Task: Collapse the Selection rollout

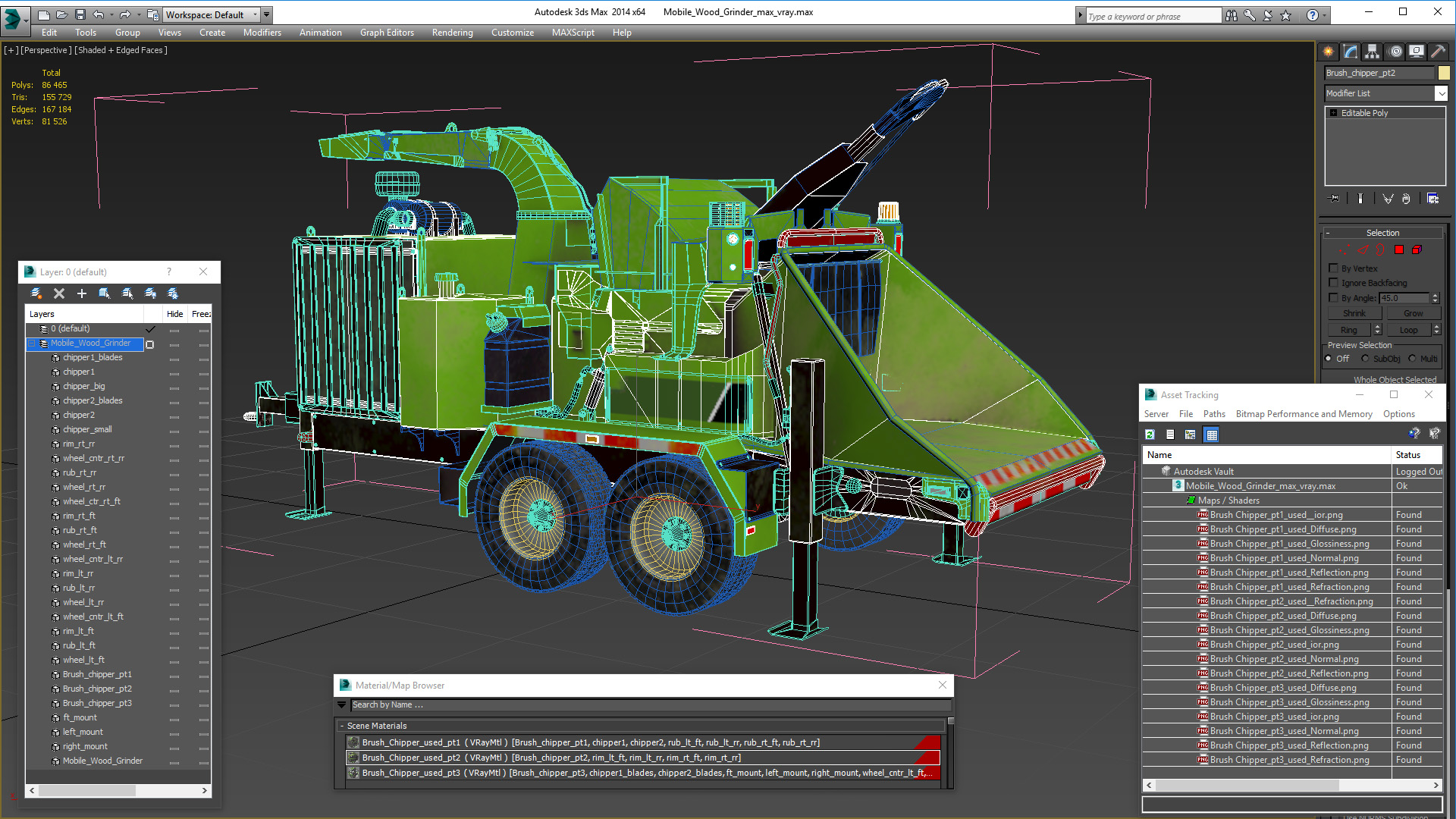Action: click(1382, 233)
